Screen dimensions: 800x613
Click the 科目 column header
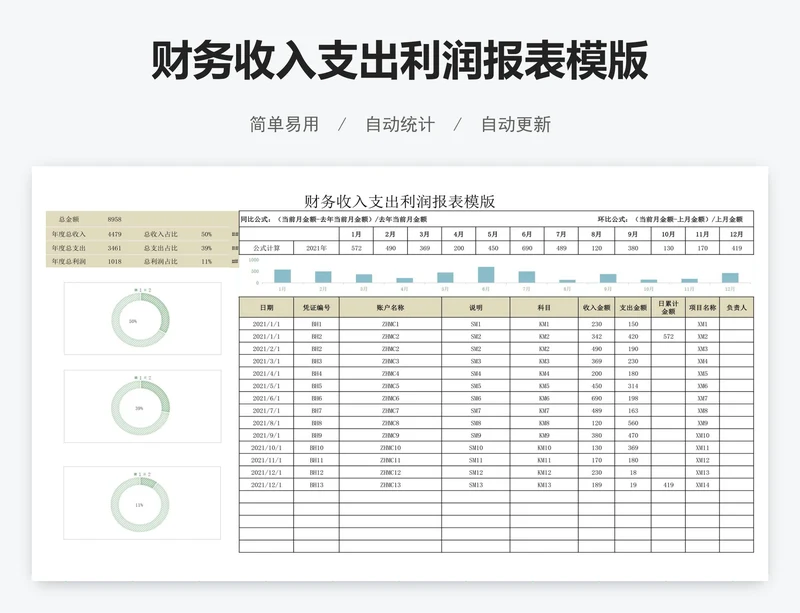pyautogui.click(x=544, y=308)
